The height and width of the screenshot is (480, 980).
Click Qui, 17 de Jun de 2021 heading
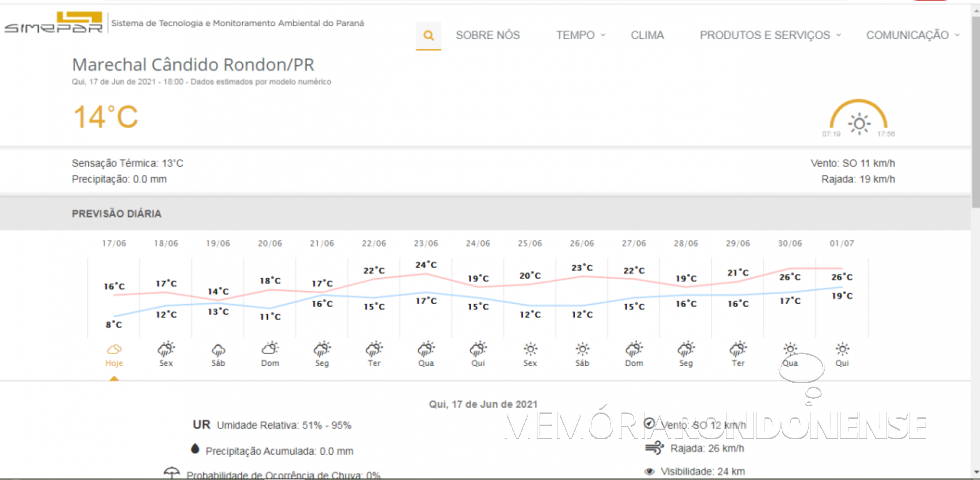pyautogui.click(x=482, y=404)
